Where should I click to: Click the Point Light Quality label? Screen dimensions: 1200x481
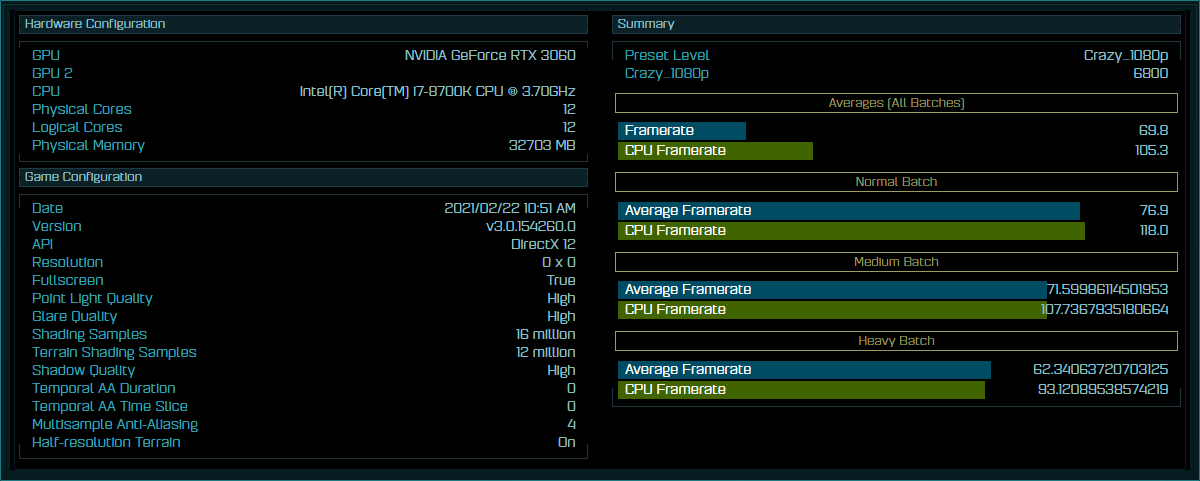(92, 298)
